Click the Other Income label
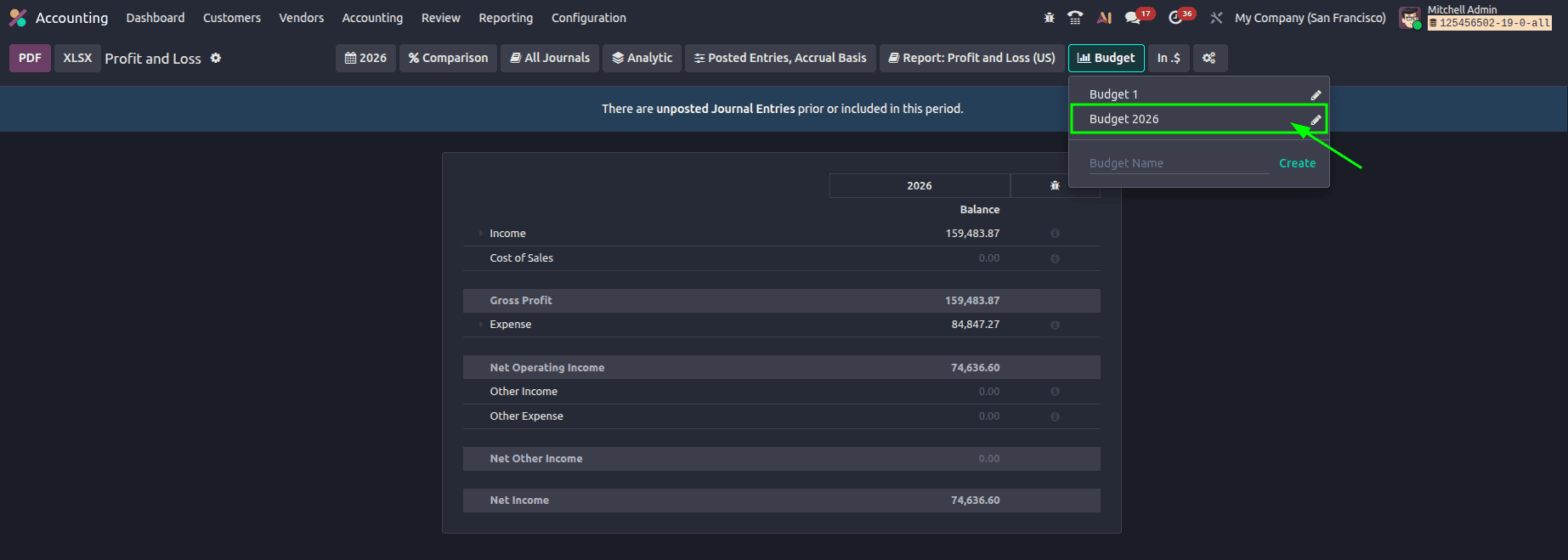The height and width of the screenshot is (560, 1568). [x=524, y=392]
